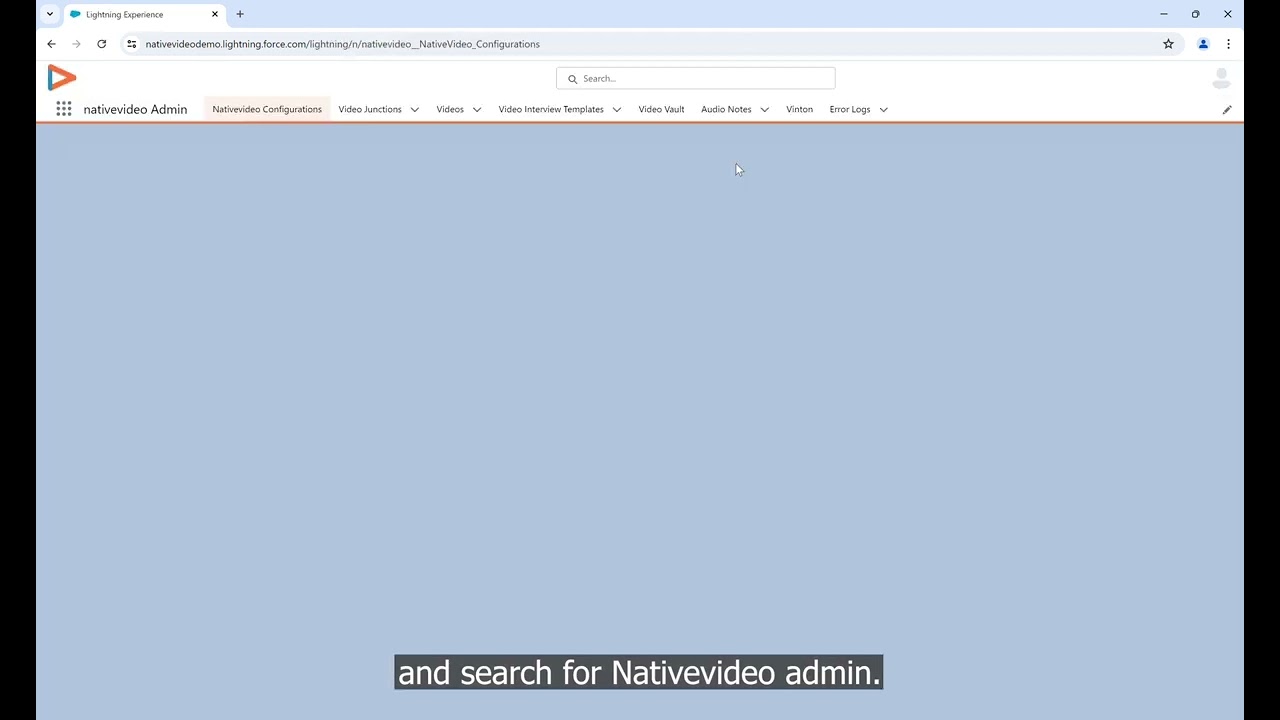Image resolution: width=1280 pixels, height=720 pixels.
Task: Open the Audio Notes tab
Action: point(726,109)
